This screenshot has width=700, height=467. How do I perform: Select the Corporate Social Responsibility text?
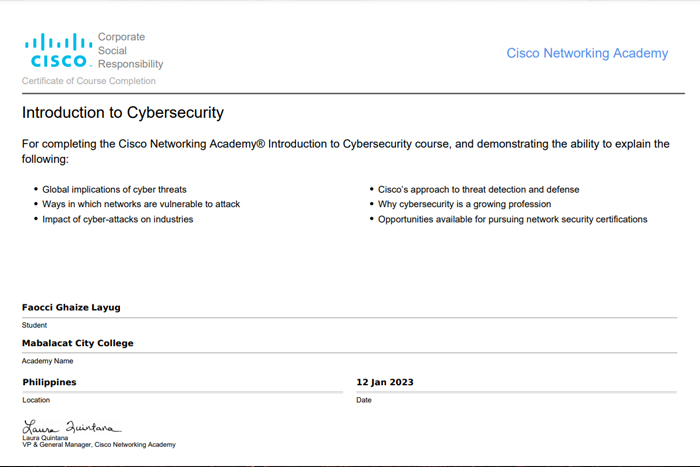[129, 50]
